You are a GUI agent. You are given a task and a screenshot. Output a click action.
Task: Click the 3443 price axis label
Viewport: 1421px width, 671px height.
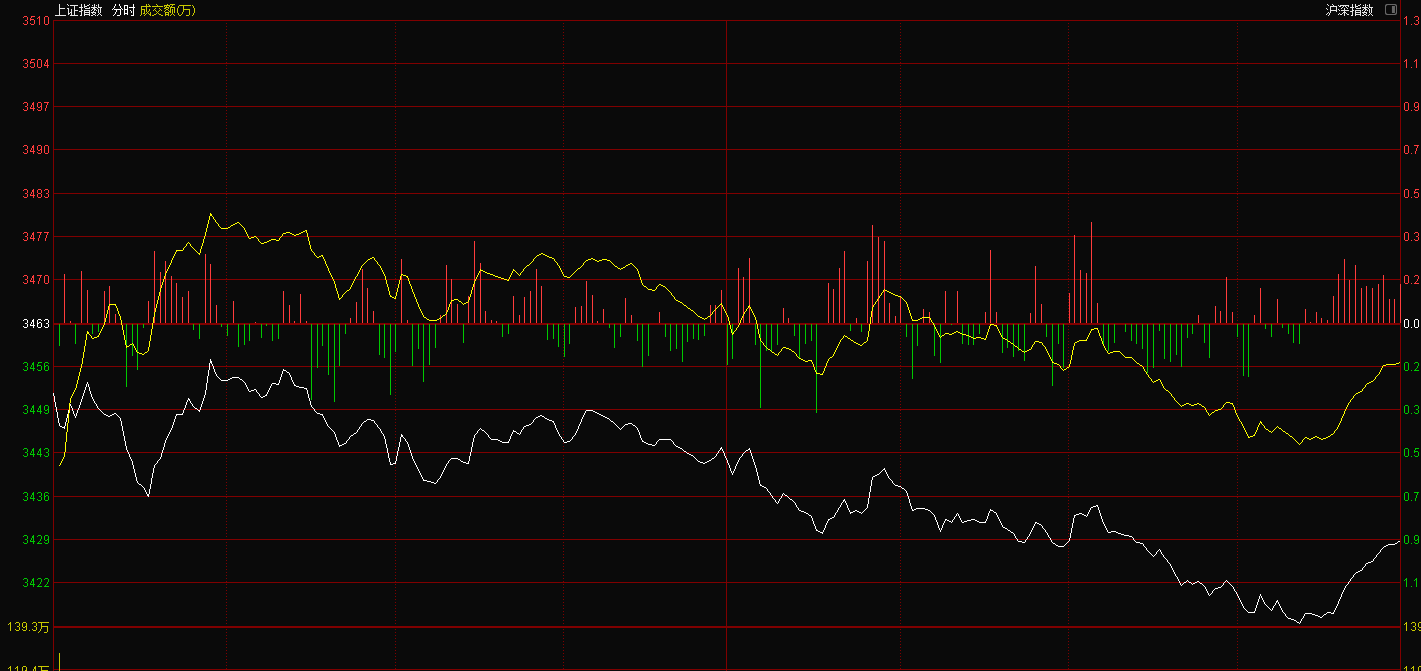pyautogui.click(x=36, y=453)
